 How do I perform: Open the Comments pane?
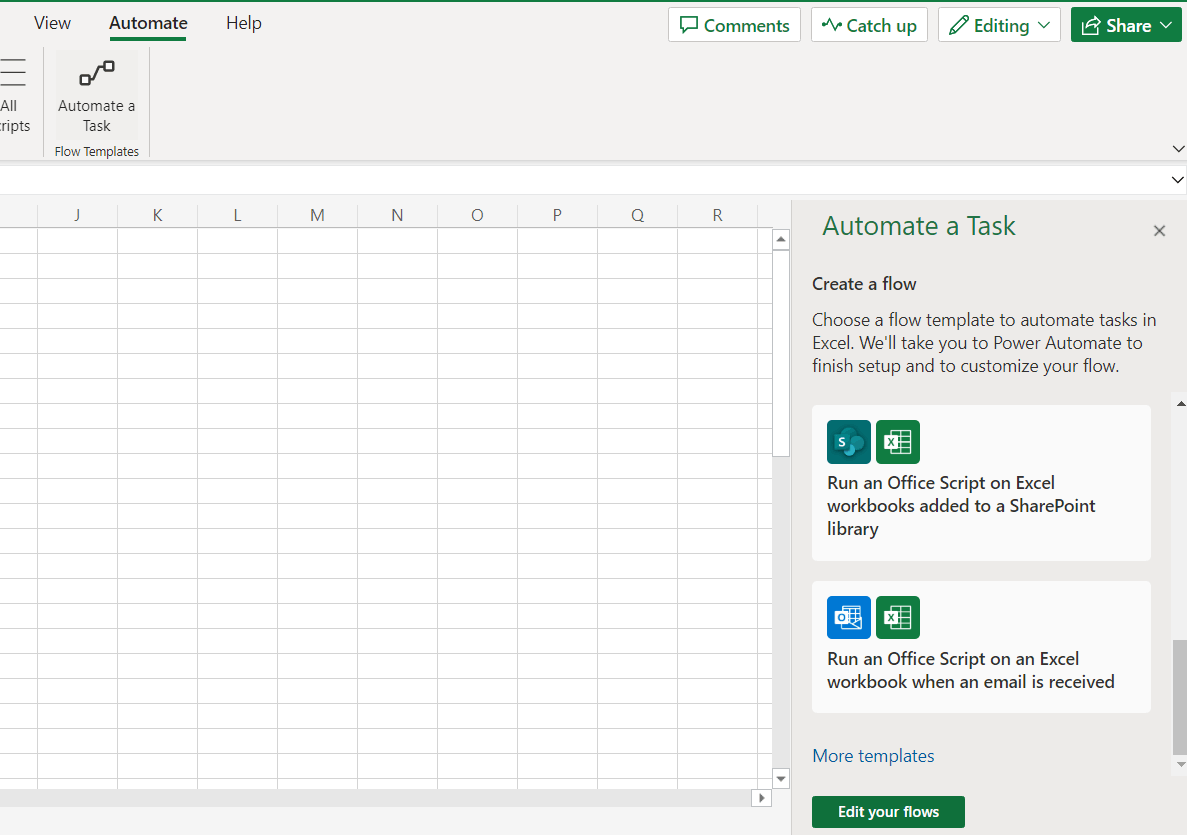[734, 25]
